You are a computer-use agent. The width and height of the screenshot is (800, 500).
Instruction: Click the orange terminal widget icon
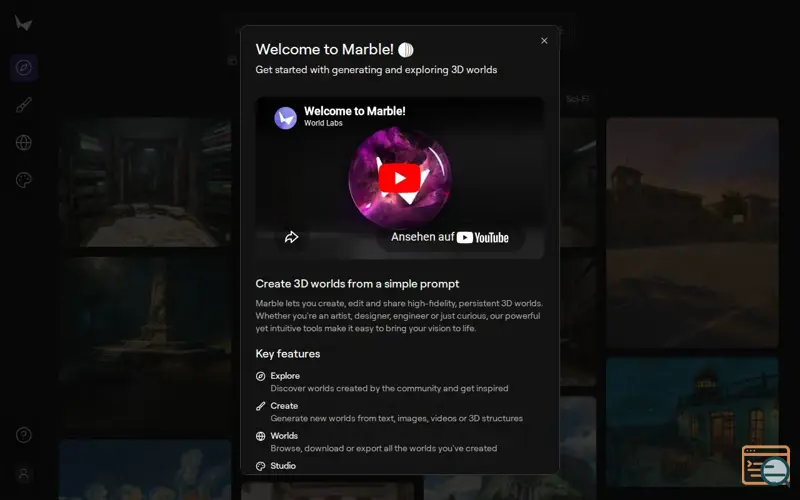765,465
